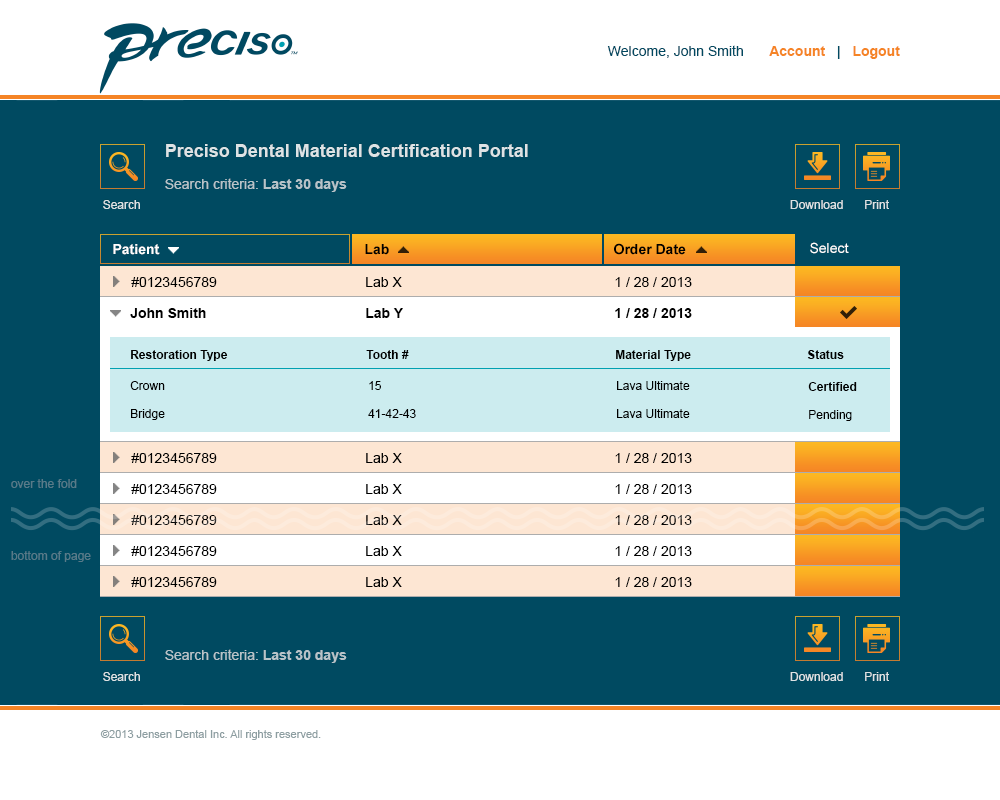Tick Select cell of the row above John Smith
The width and height of the screenshot is (1000, 800).
click(x=848, y=281)
